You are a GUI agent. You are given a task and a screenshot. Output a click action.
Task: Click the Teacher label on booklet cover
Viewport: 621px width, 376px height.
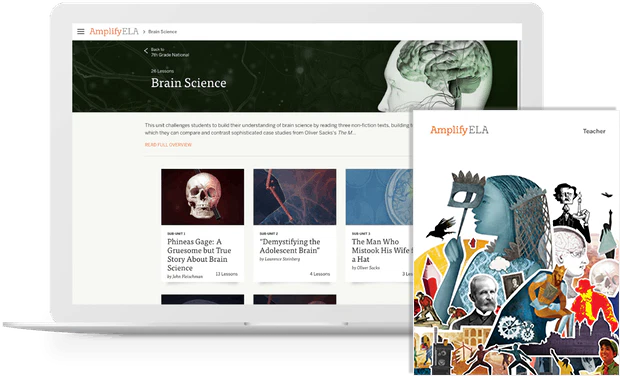pyautogui.click(x=594, y=131)
